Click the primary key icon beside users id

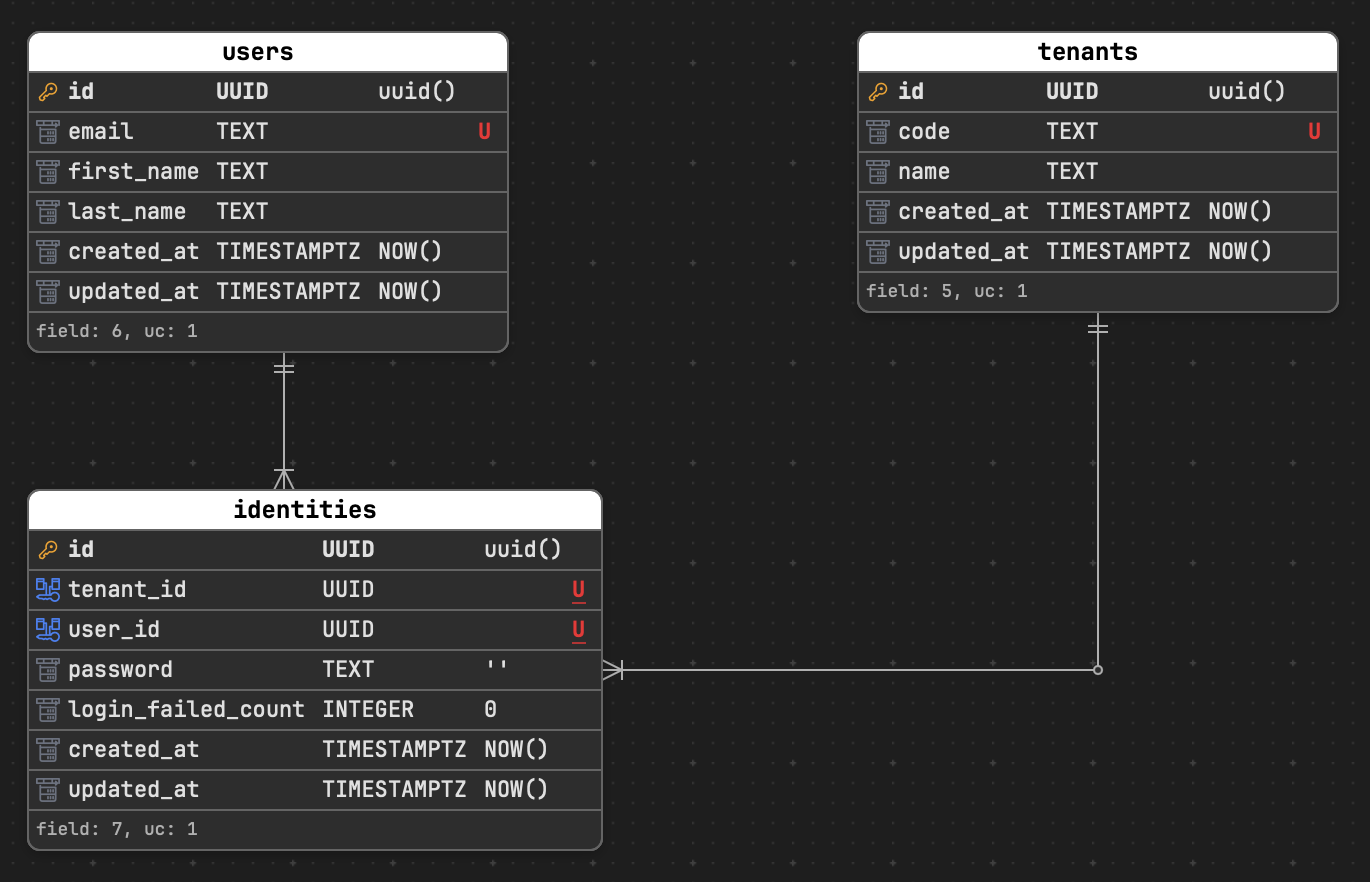pos(47,91)
